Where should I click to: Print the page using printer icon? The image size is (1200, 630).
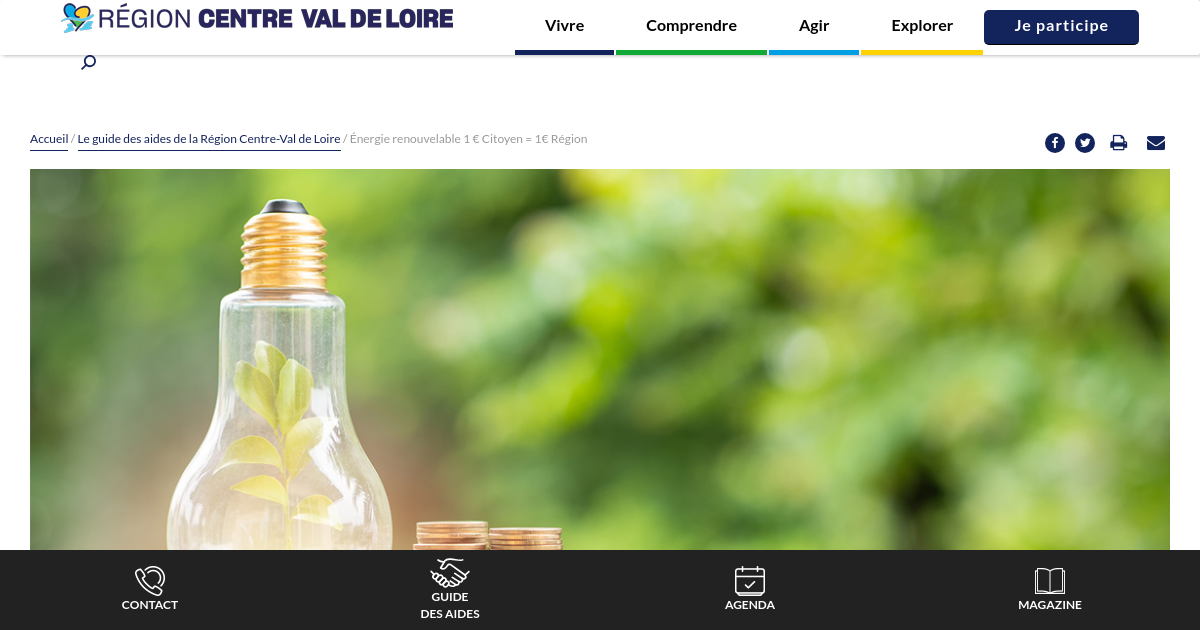pos(1119,143)
